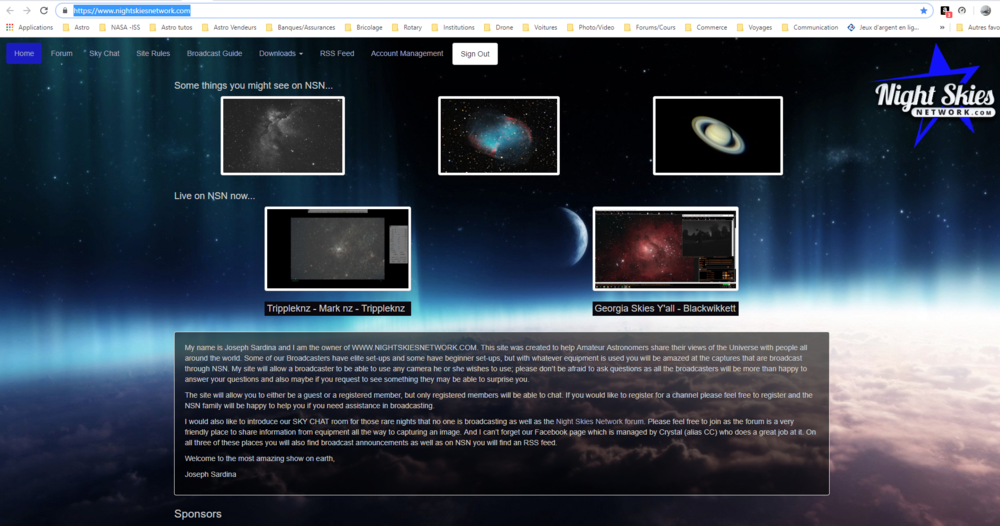Click the 'Joseph Sardina' signature text
This screenshot has height=526, width=1000.
click(210, 474)
